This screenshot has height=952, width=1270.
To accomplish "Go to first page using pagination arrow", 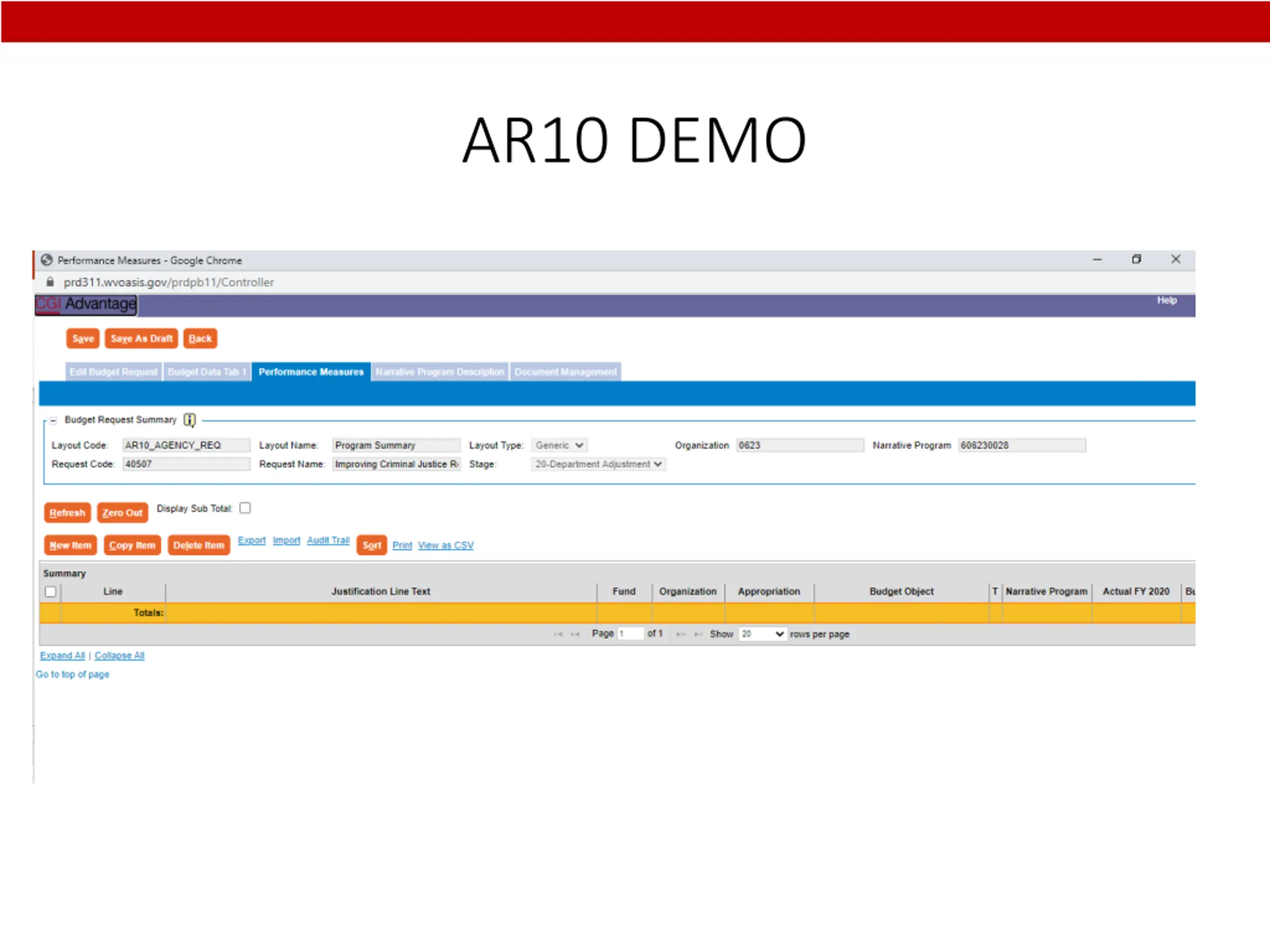I will point(558,634).
